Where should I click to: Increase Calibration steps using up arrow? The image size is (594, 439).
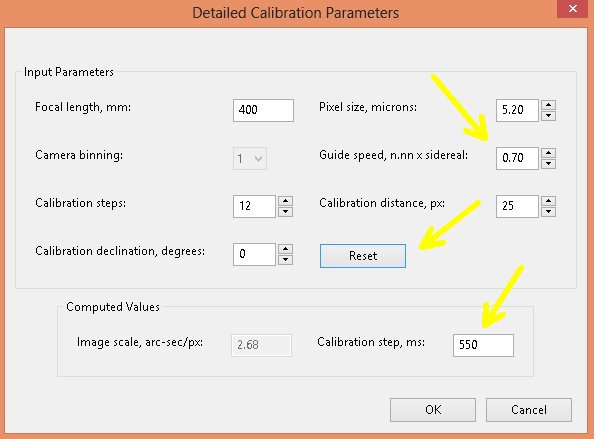[286, 201]
